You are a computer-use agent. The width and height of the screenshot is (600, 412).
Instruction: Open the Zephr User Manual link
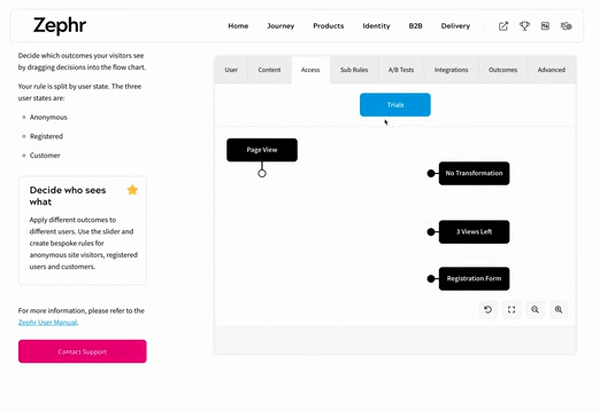click(48, 322)
